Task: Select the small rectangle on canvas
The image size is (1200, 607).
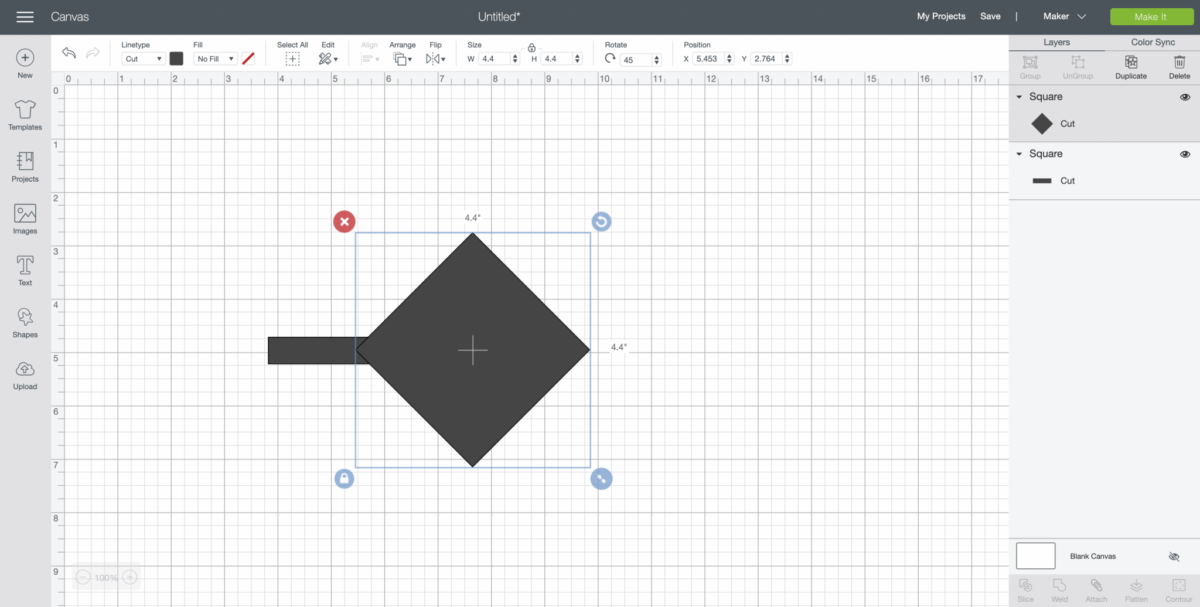Action: 311,350
